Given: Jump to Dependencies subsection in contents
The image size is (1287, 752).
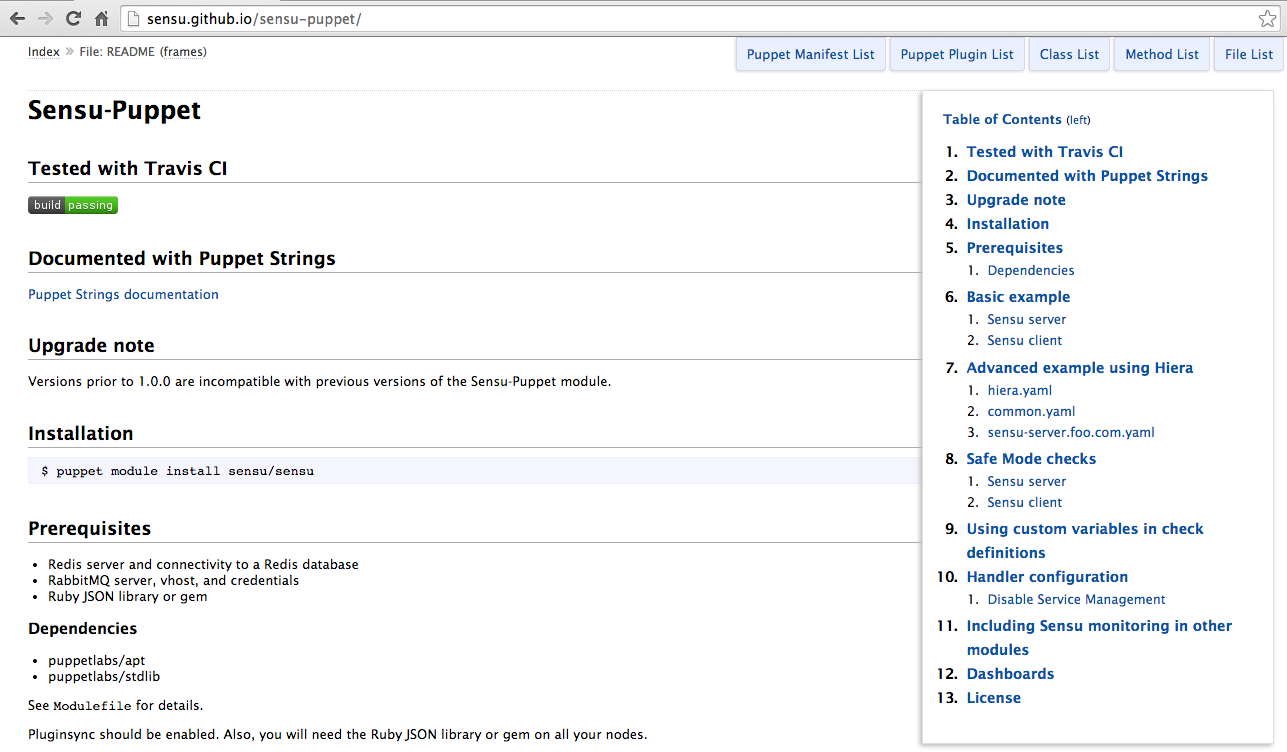Looking at the screenshot, I should point(1031,270).
